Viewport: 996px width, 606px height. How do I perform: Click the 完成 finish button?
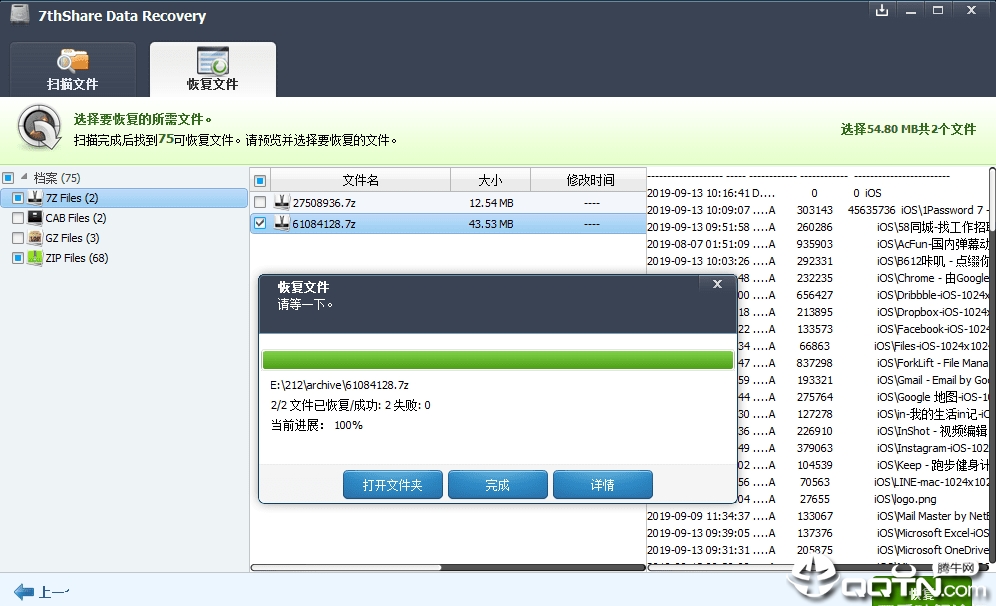click(x=497, y=485)
